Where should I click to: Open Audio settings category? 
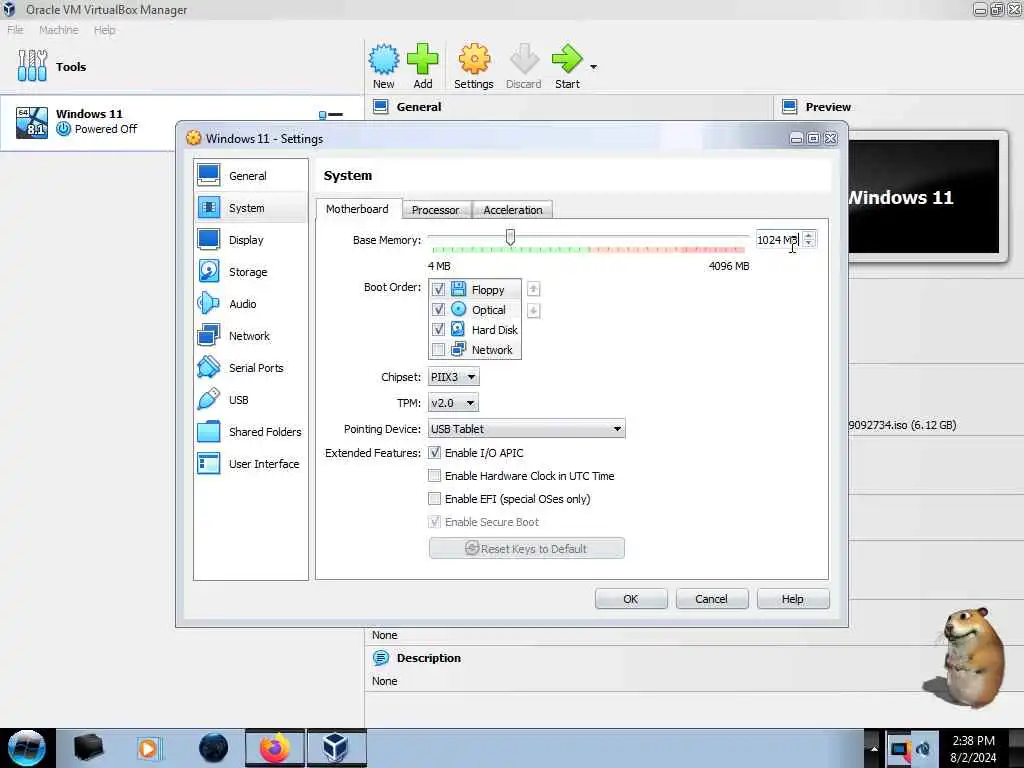(x=251, y=304)
